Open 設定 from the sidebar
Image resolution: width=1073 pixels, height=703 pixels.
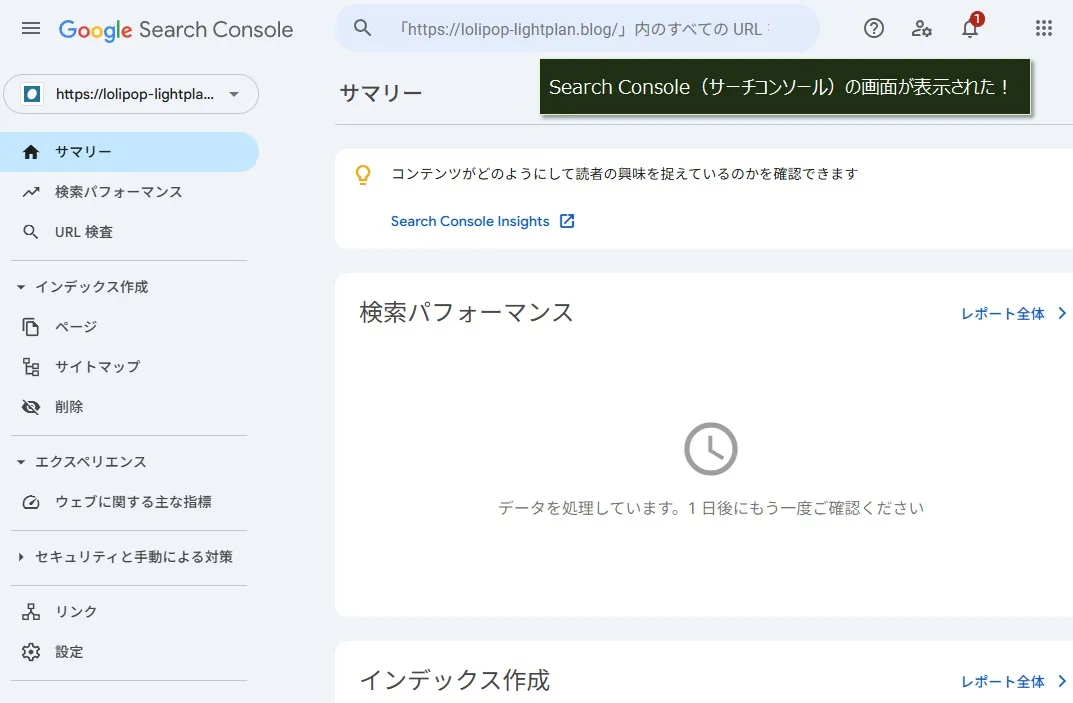(x=69, y=652)
